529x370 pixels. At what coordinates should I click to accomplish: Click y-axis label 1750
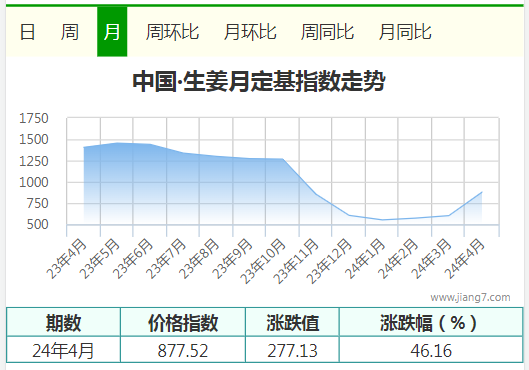pyautogui.click(x=34, y=118)
